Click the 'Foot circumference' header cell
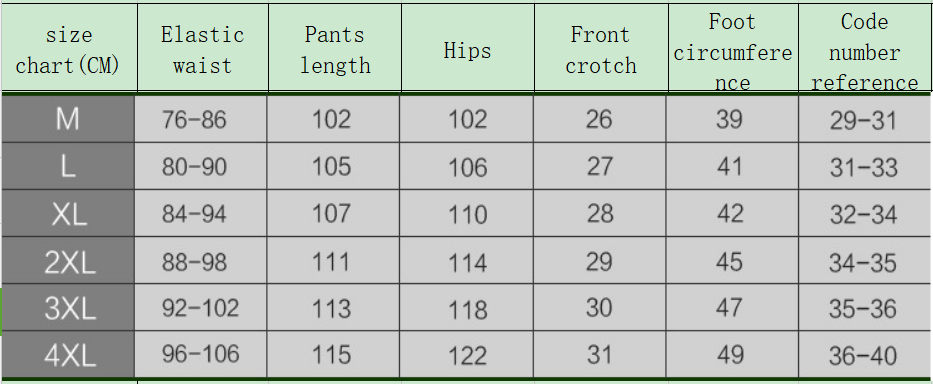Viewport: 933px width, 384px height. pyautogui.click(x=733, y=48)
